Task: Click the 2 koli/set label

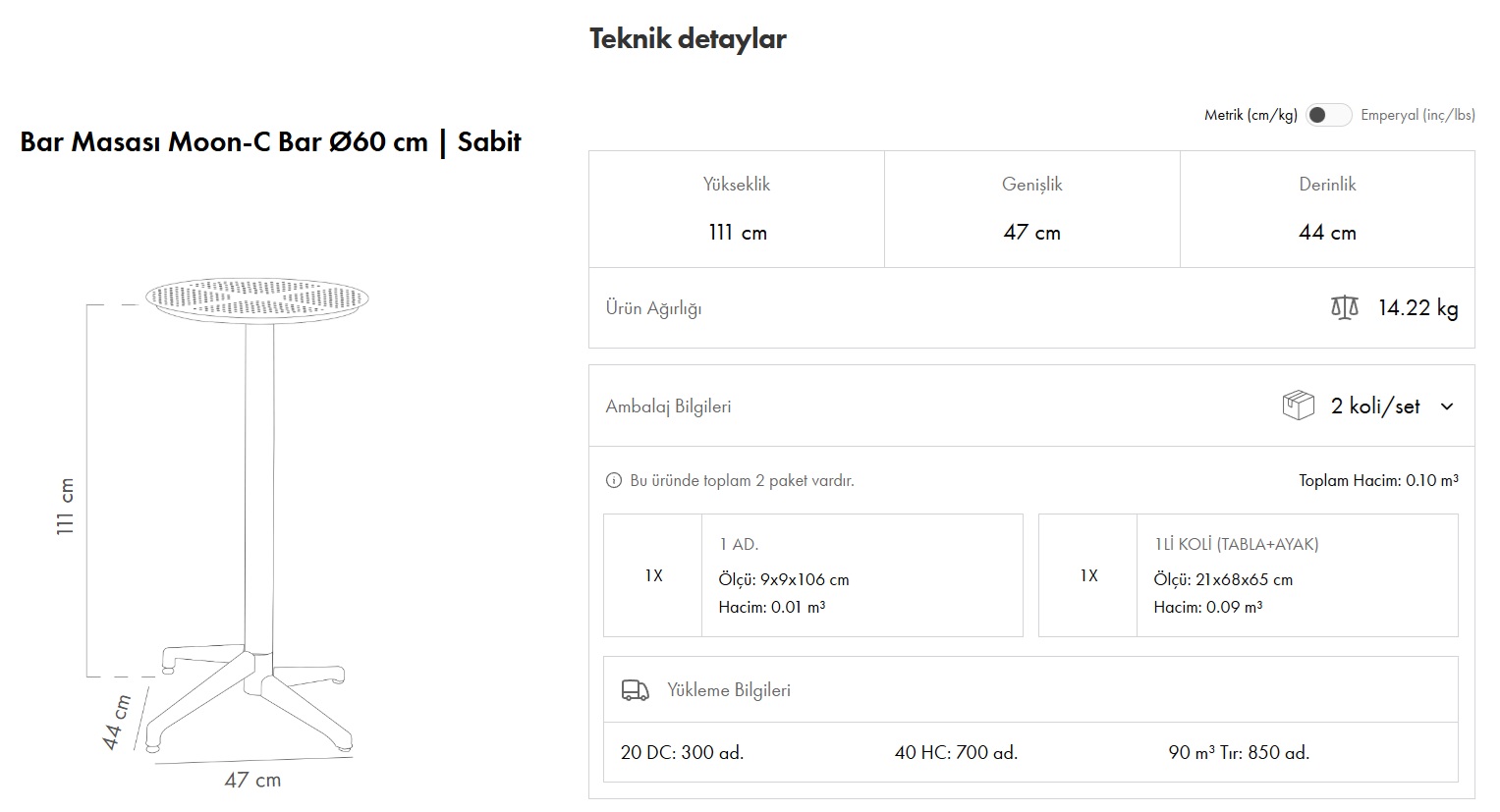Action: [x=1374, y=406]
